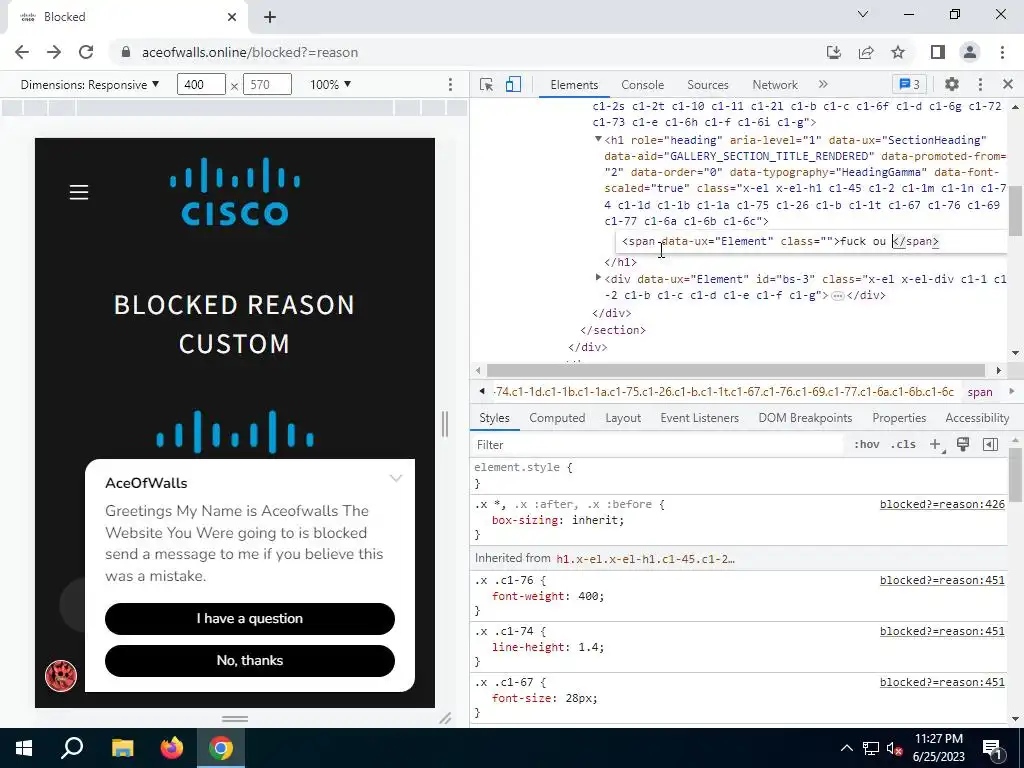Go forward in Chrome
The height and width of the screenshot is (768, 1024).
(54, 52)
